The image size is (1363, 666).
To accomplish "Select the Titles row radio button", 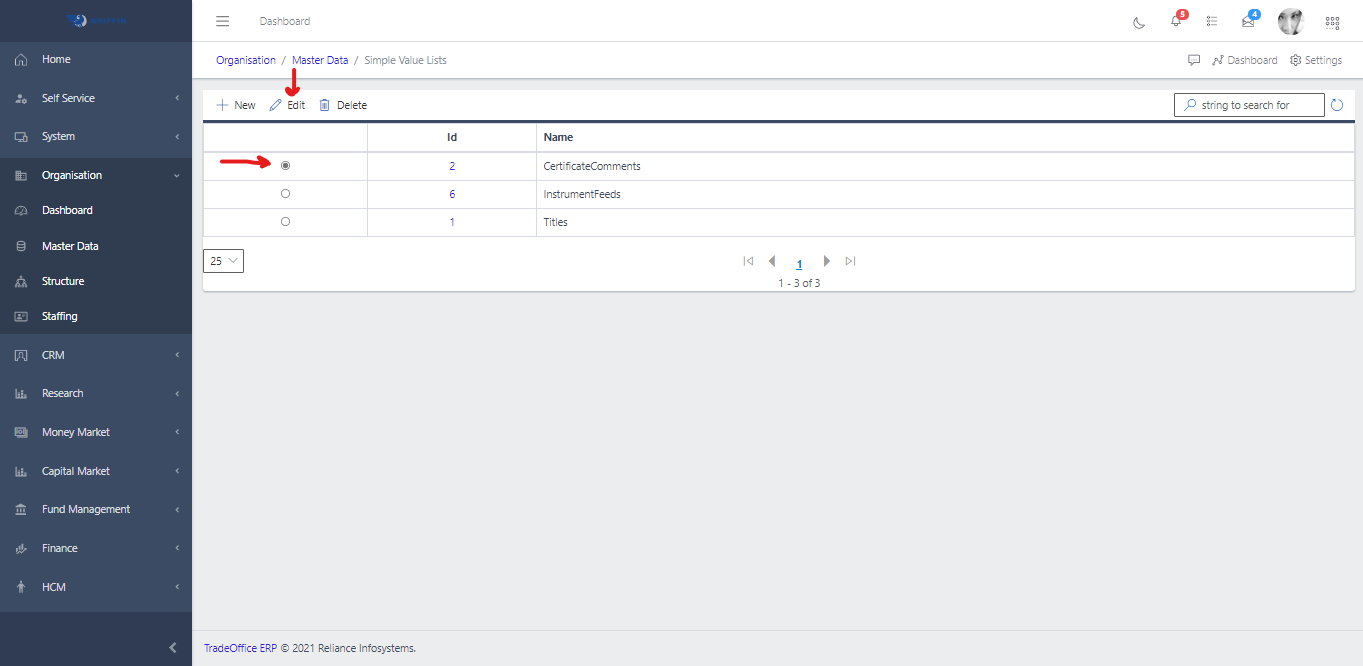I will coord(286,222).
